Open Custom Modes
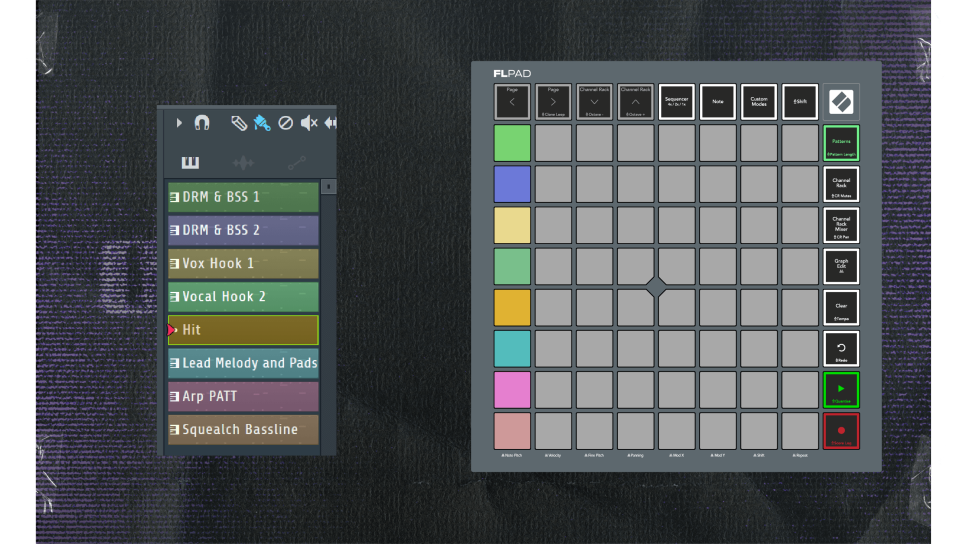 coord(759,102)
